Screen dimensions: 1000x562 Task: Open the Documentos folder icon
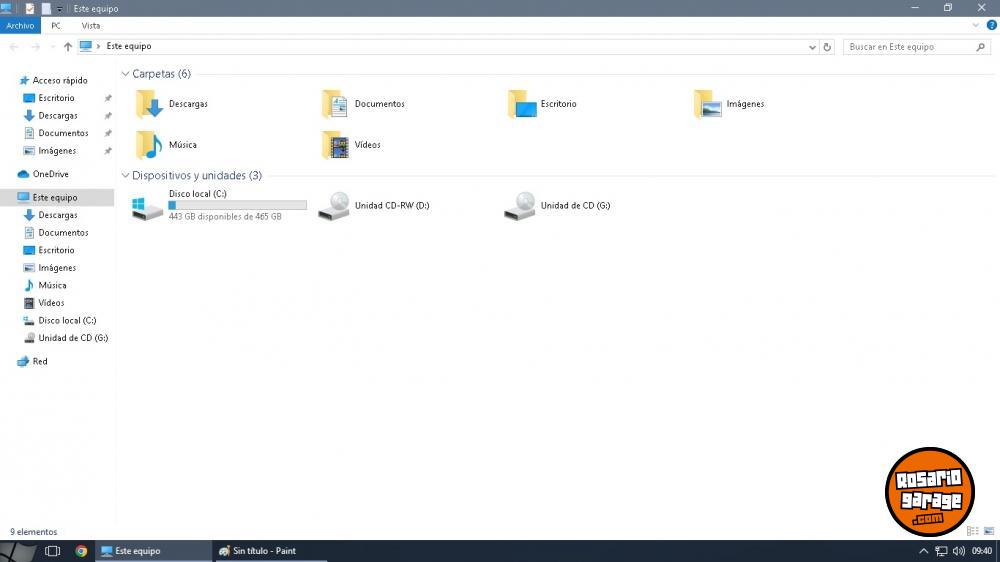pyautogui.click(x=335, y=104)
